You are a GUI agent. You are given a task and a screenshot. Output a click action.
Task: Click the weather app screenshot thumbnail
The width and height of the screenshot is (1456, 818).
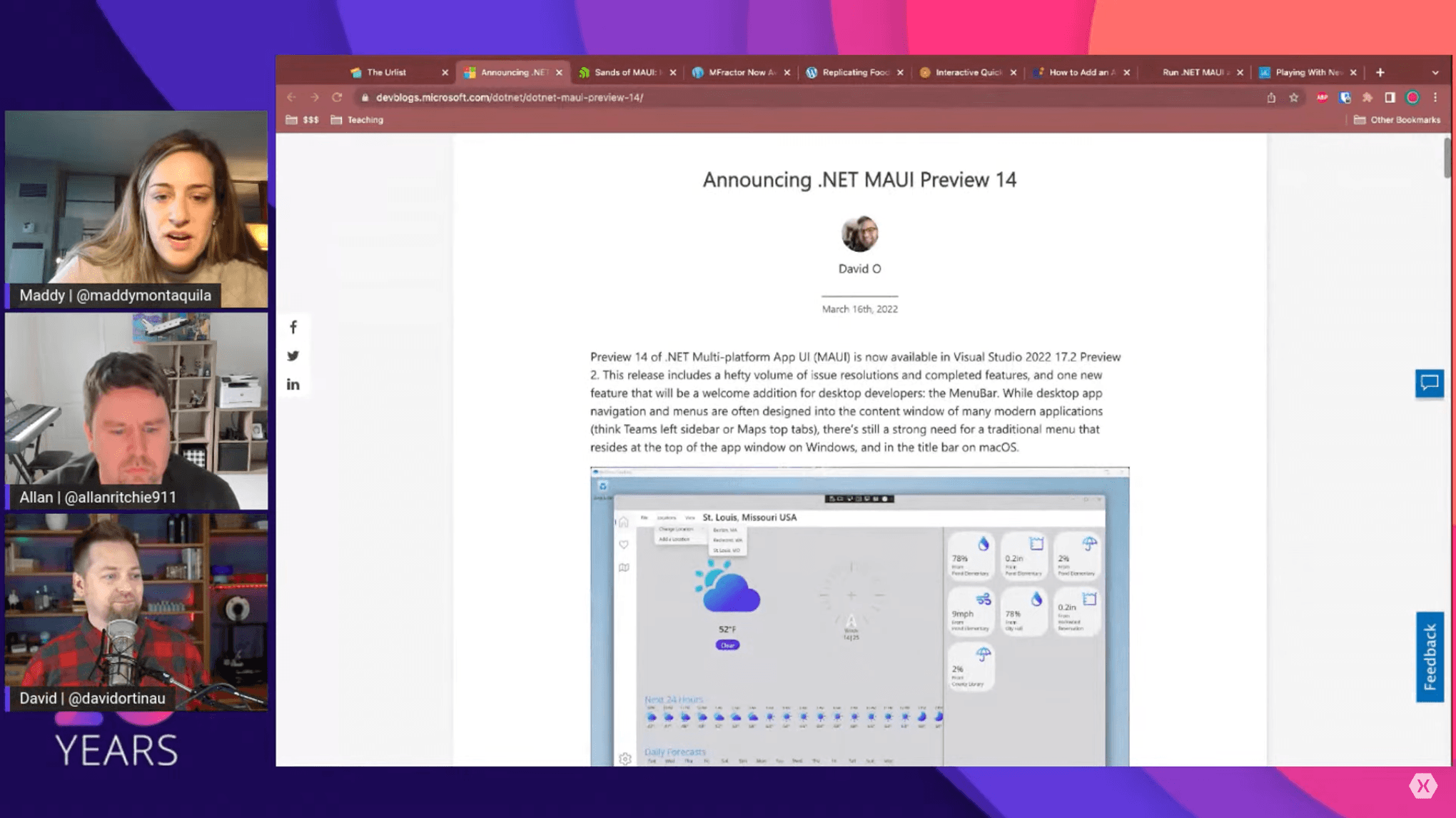click(859, 615)
